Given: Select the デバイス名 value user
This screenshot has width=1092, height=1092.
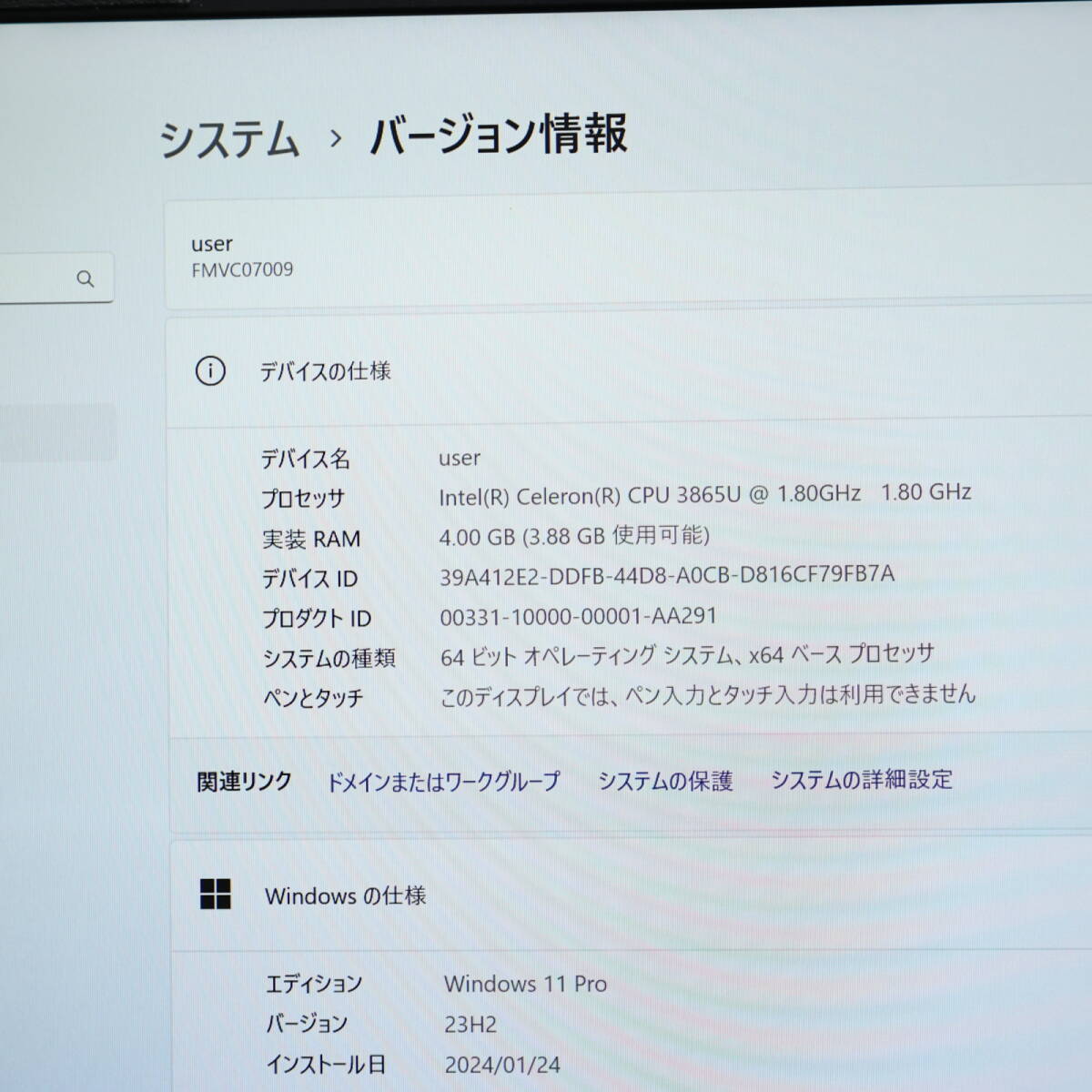Looking at the screenshot, I should pyautogui.click(x=460, y=459).
